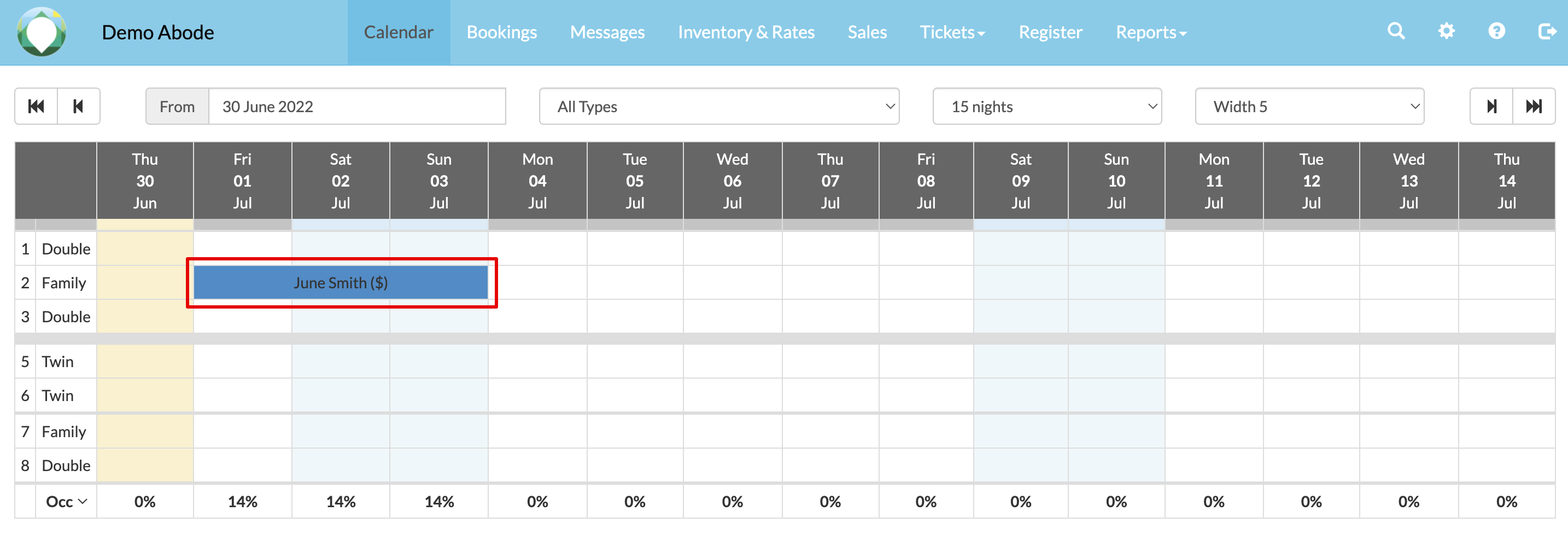This screenshot has width=1568, height=534.
Task: Click Sat 02 Jul column header
Action: (341, 181)
